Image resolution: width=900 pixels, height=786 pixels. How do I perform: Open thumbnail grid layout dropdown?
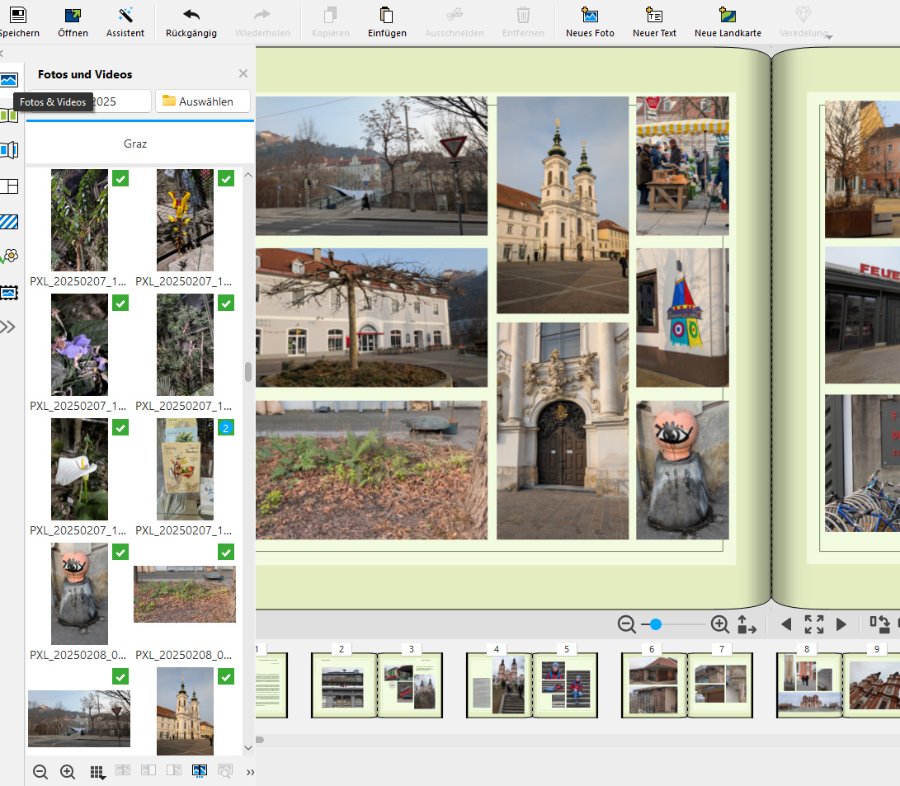point(97,772)
